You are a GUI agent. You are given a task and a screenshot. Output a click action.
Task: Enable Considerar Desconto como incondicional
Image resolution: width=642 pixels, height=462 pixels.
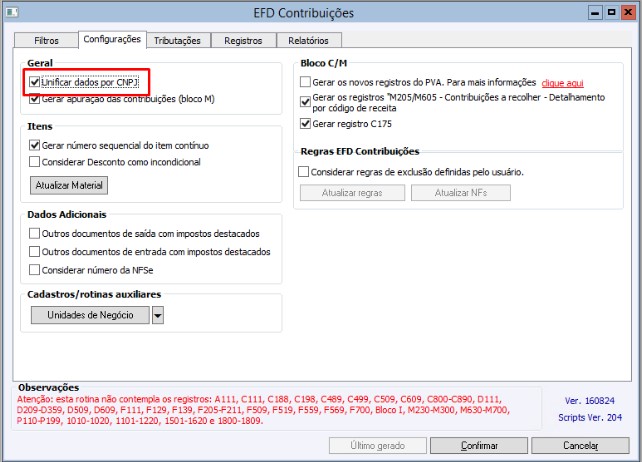pyautogui.click(x=34, y=162)
